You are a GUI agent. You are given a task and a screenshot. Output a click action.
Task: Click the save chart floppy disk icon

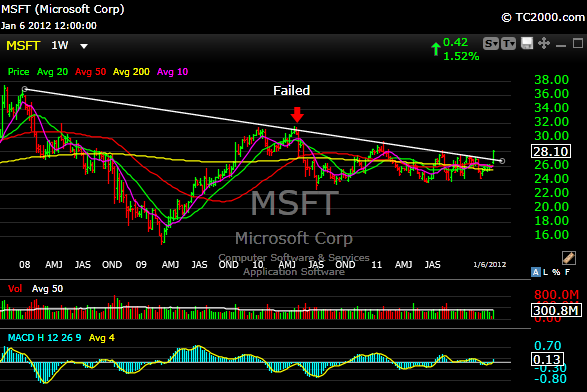[x=527, y=43]
